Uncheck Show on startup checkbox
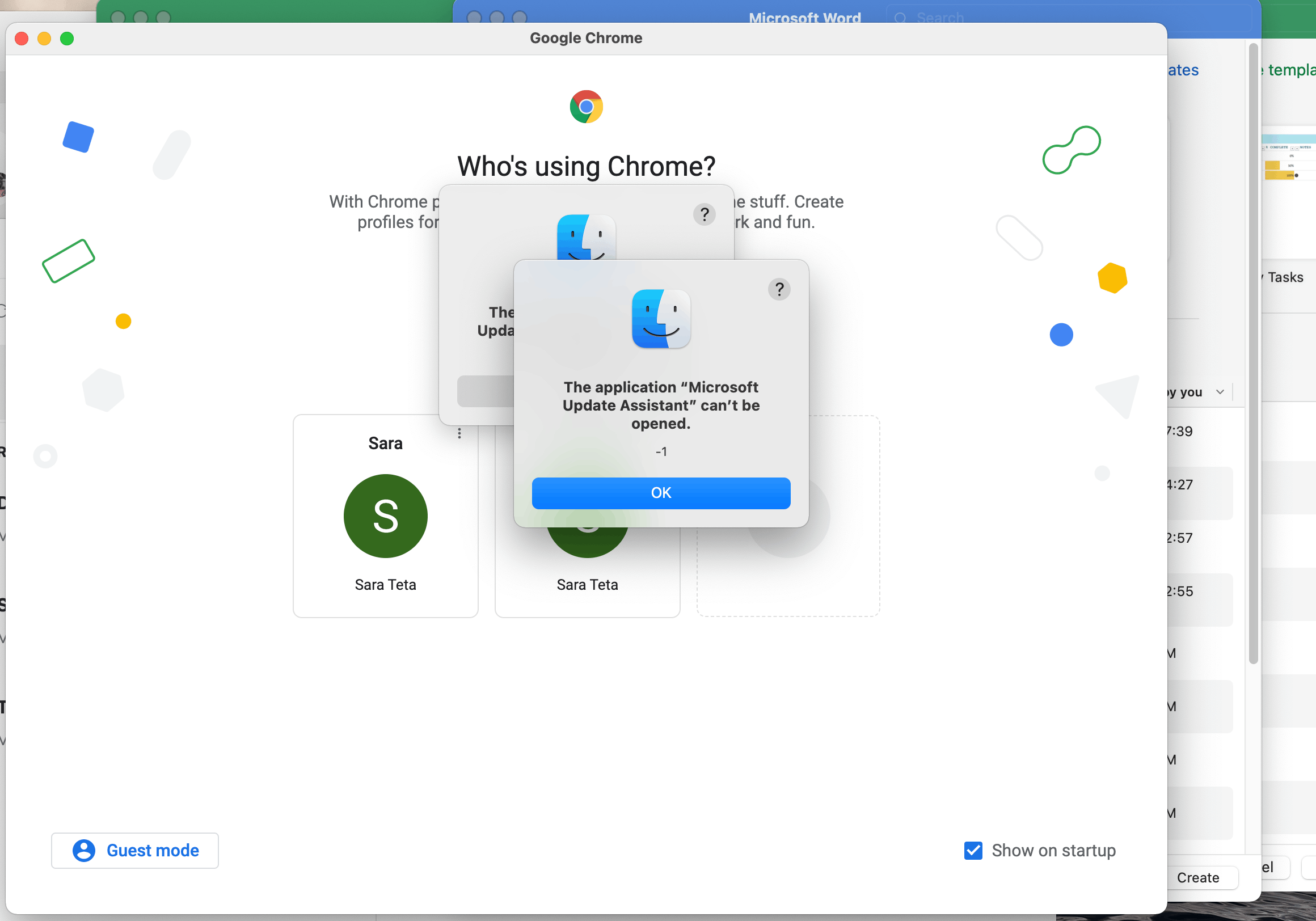The image size is (1316, 921). point(973,851)
